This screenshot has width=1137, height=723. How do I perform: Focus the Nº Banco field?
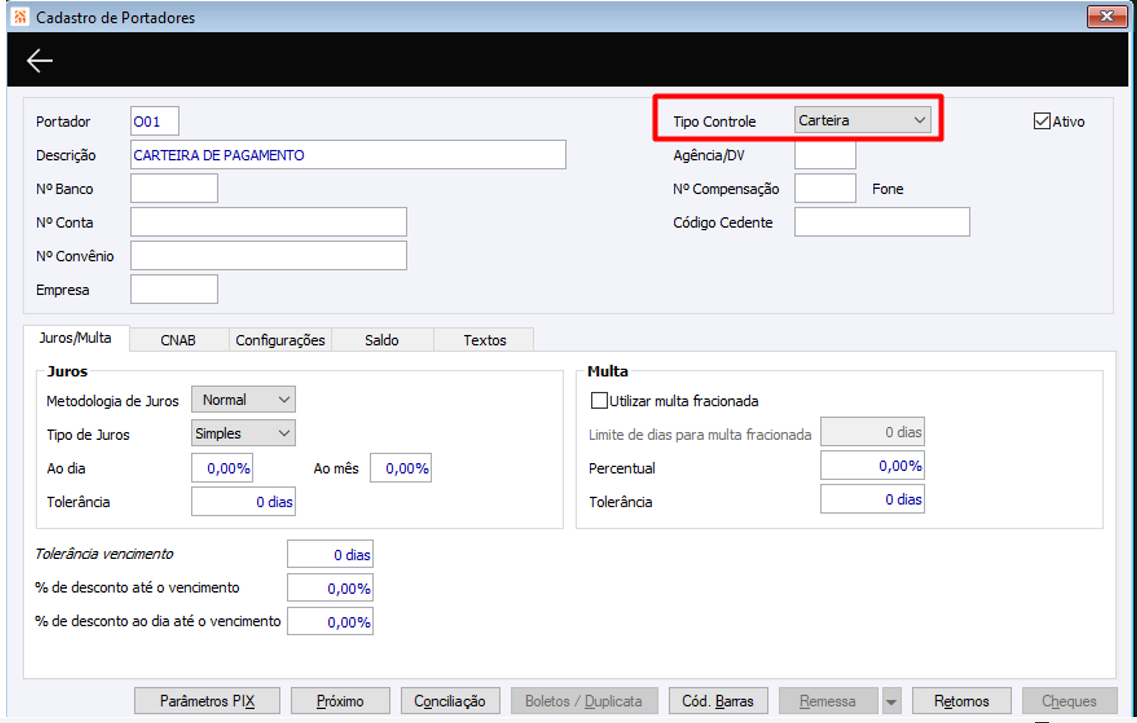click(x=174, y=189)
